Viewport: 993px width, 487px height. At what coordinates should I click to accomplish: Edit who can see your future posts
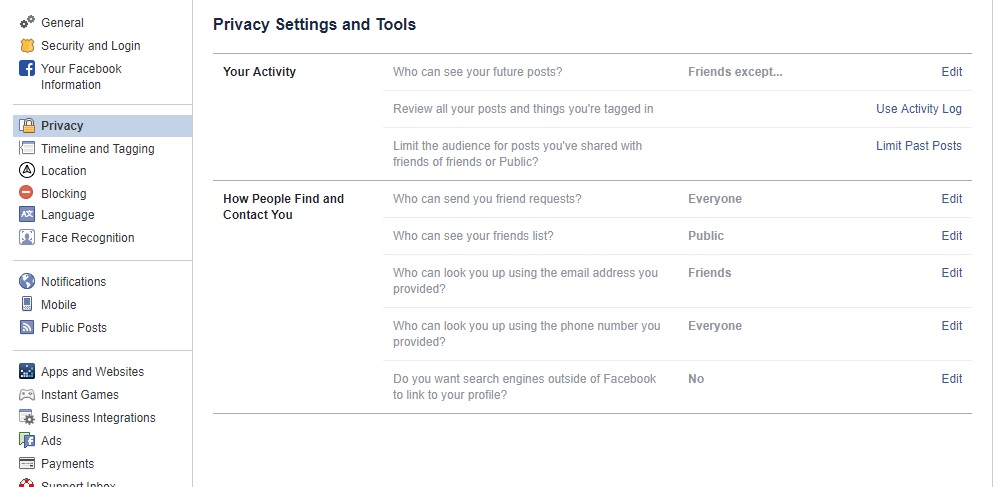(951, 72)
